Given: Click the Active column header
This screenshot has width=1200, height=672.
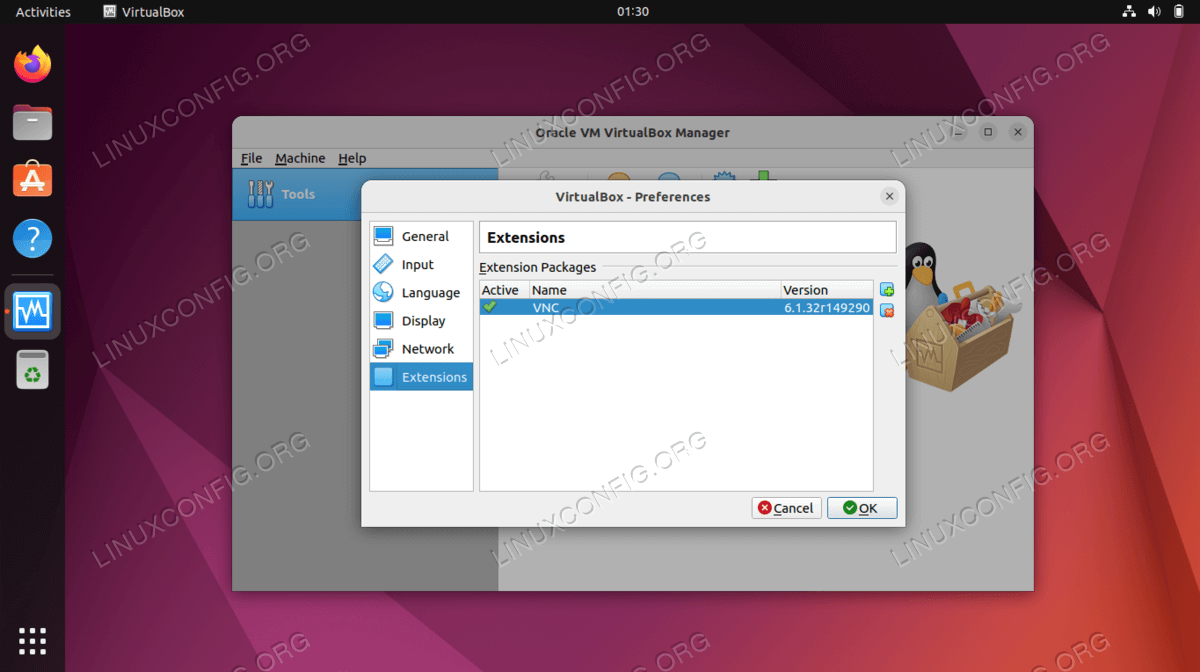Looking at the screenshot, I should click(504, 290).
